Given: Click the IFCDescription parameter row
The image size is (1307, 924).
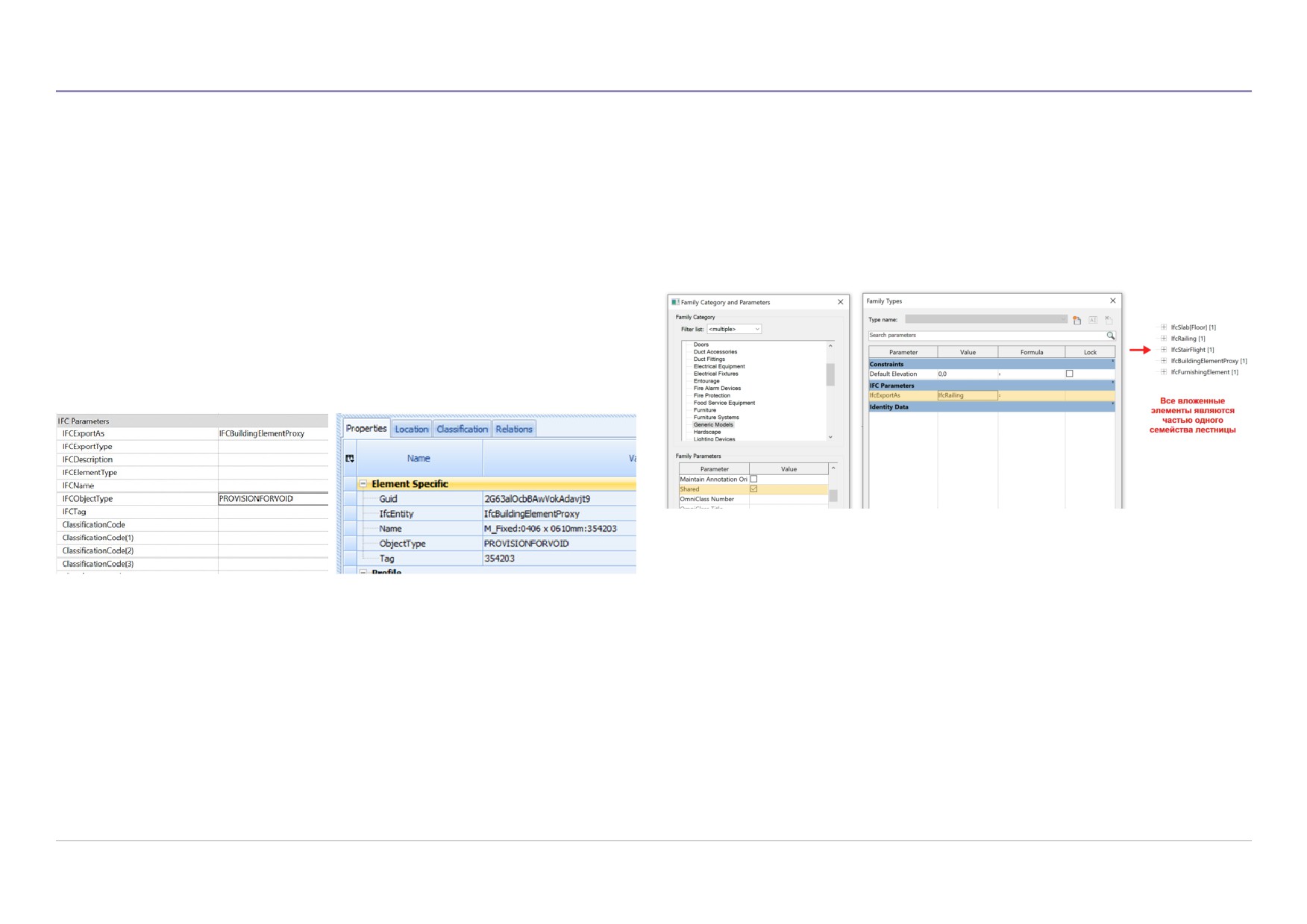Looking at the screenshot, I should coord(192,460).
